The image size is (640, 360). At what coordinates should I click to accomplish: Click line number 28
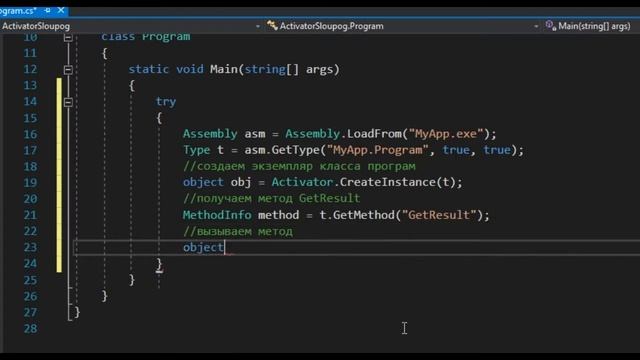[30, 329]
